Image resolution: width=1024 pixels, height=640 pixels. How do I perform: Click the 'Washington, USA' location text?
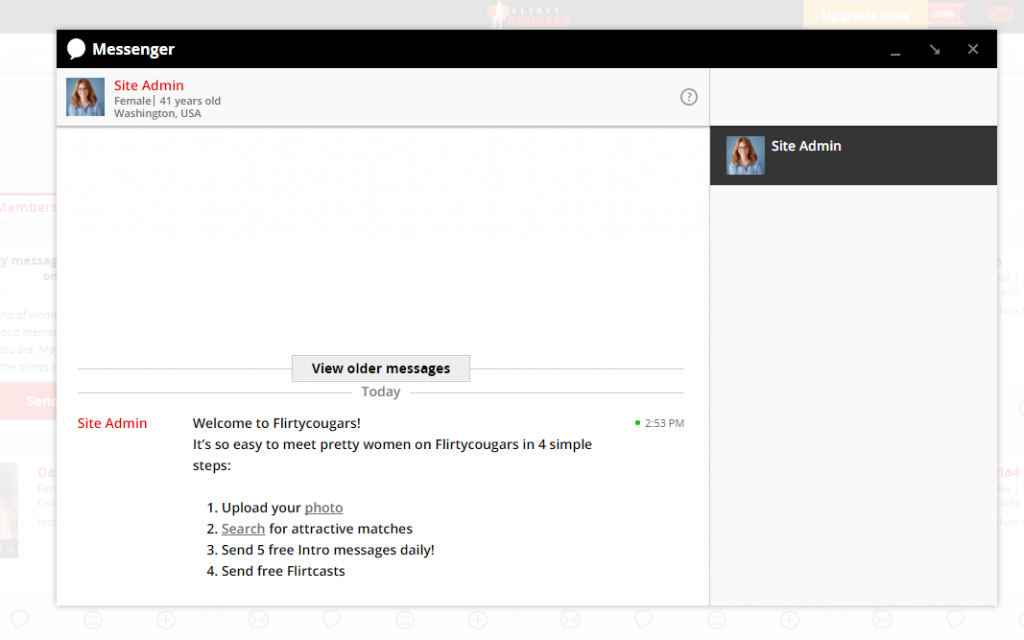pyautogui.click(x=157, y=113)
